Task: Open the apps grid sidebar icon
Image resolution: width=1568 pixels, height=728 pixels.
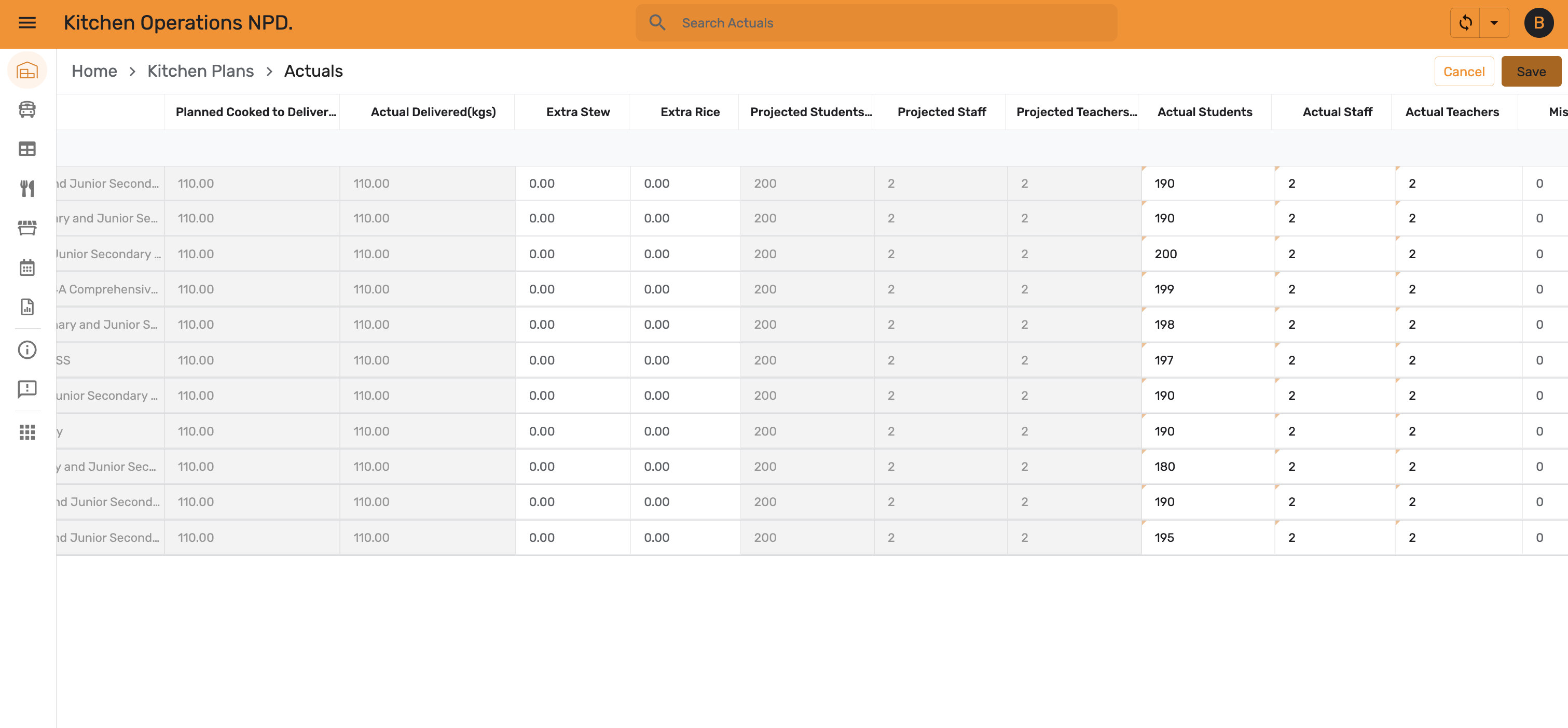Action: tap(27, 432)
